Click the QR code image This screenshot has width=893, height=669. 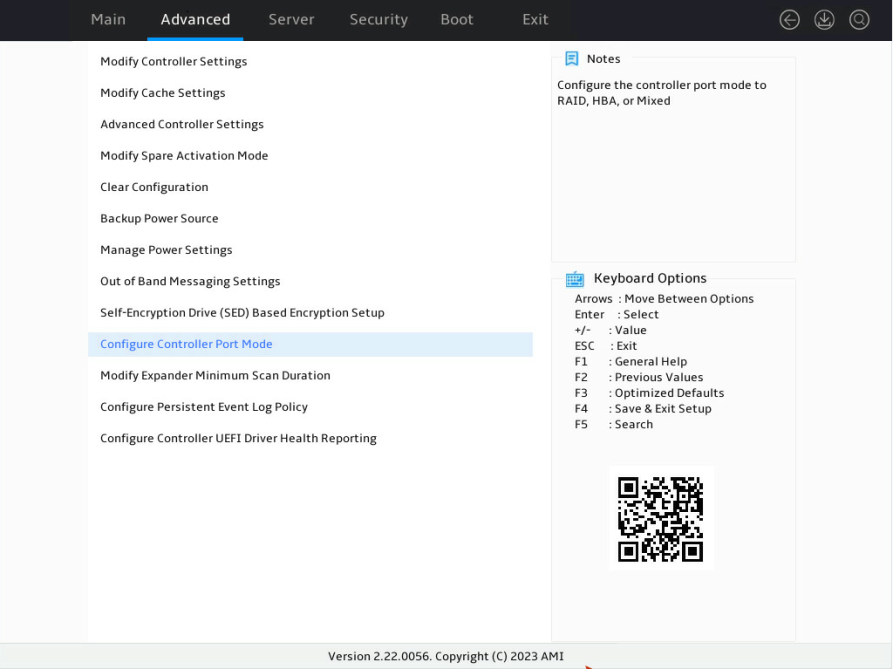[x=661, y=519]
